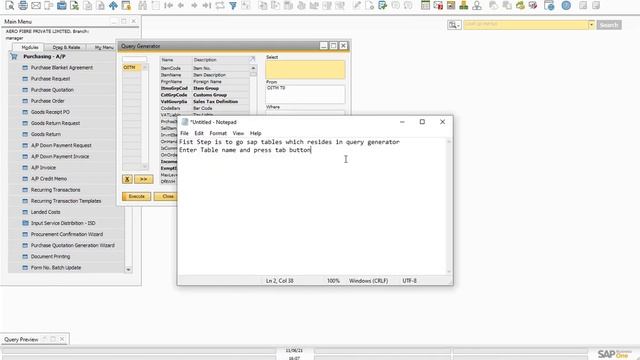This screenshot has width=640, height=360.
Task: Open Document Printing menu item
Action: (50, 256)
